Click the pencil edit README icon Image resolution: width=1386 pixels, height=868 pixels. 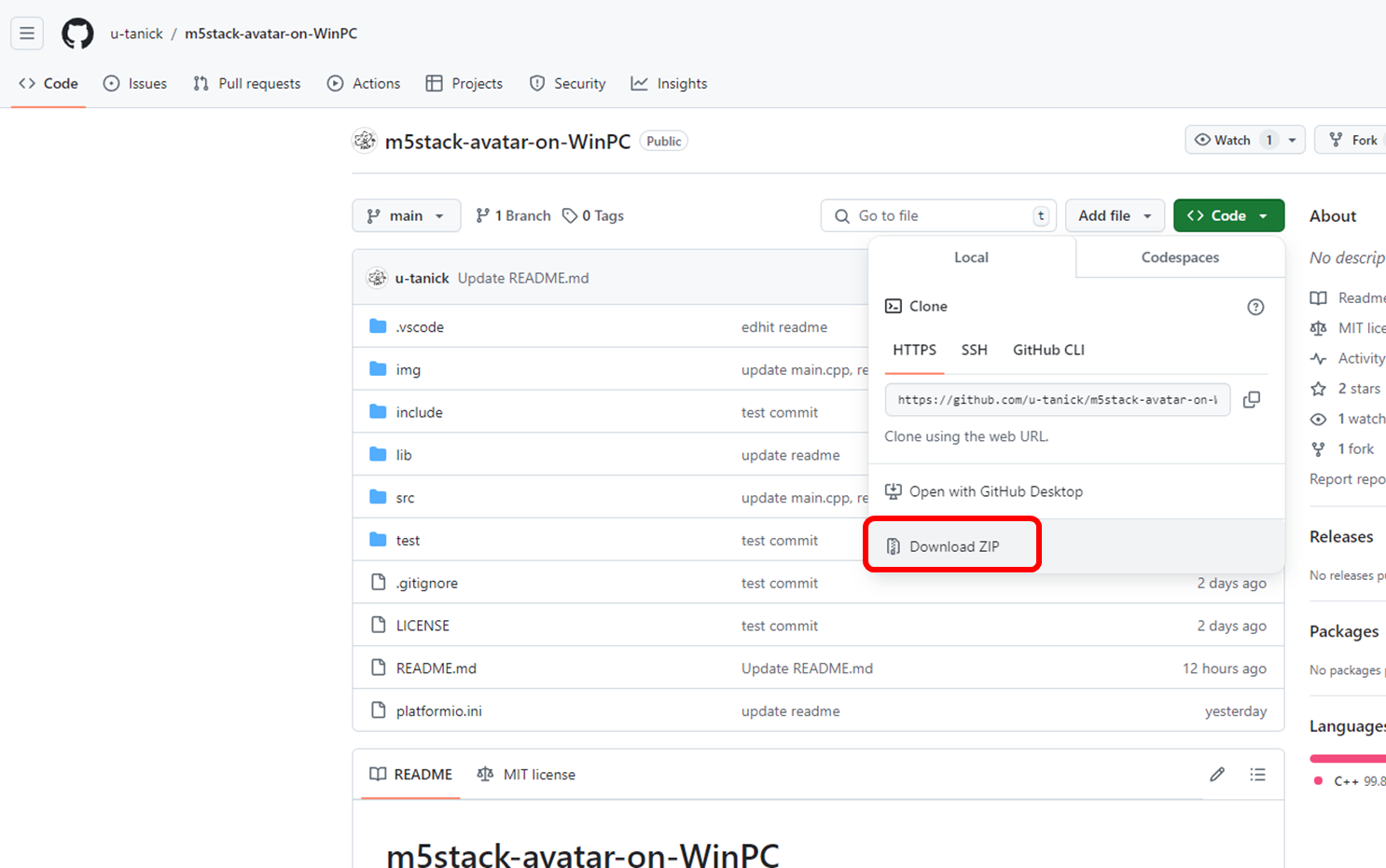pos(1217,774)
